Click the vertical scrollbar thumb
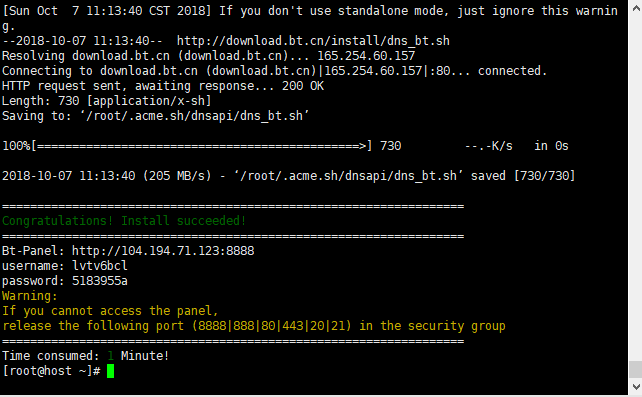Image resolution: width=642 pixels, height=397 pixels. [x=635, y=370]
